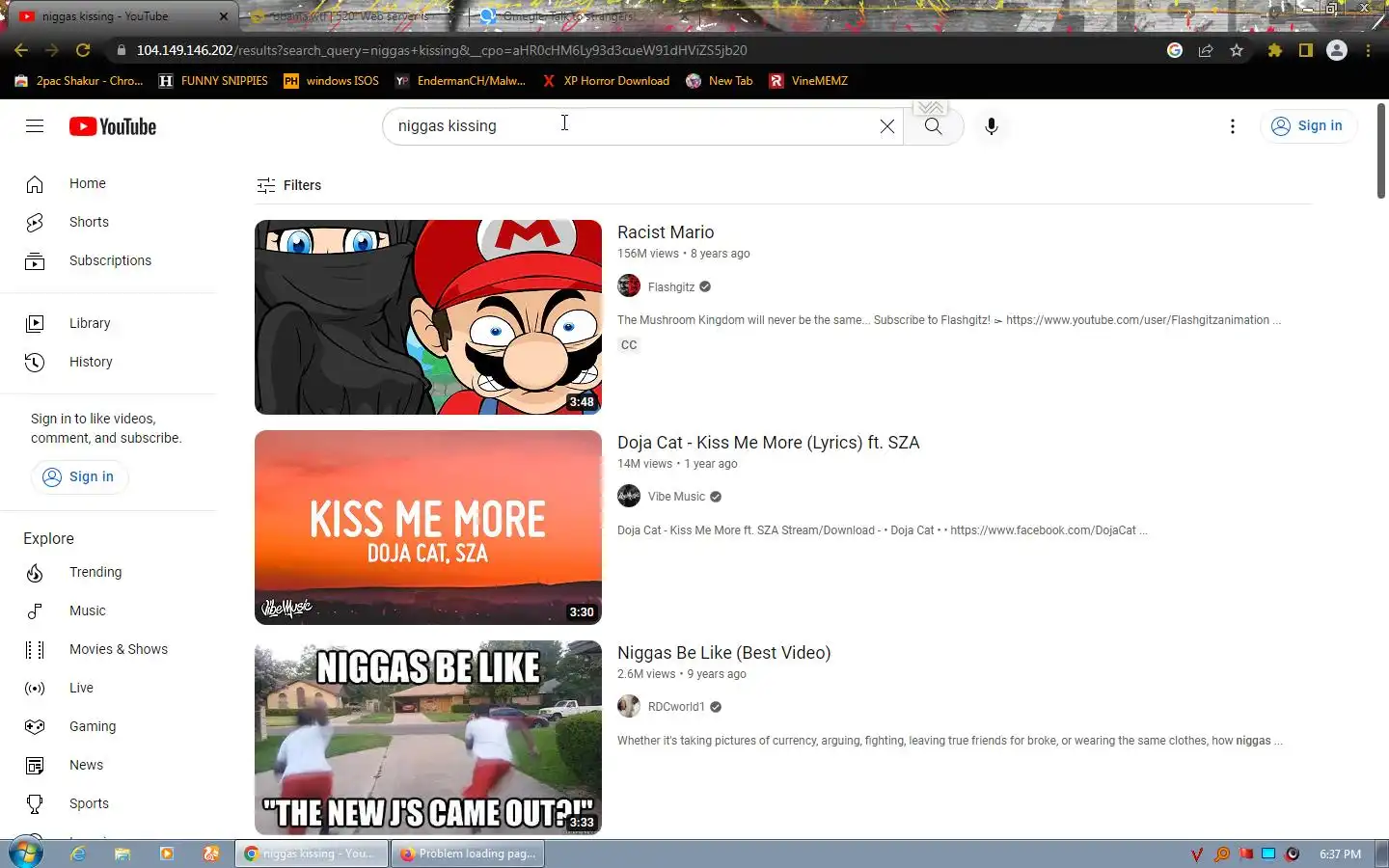Open the Vibe Music channel name
Image resolution: width=1389 pixels, height=868 pixels.
[676, 497]
